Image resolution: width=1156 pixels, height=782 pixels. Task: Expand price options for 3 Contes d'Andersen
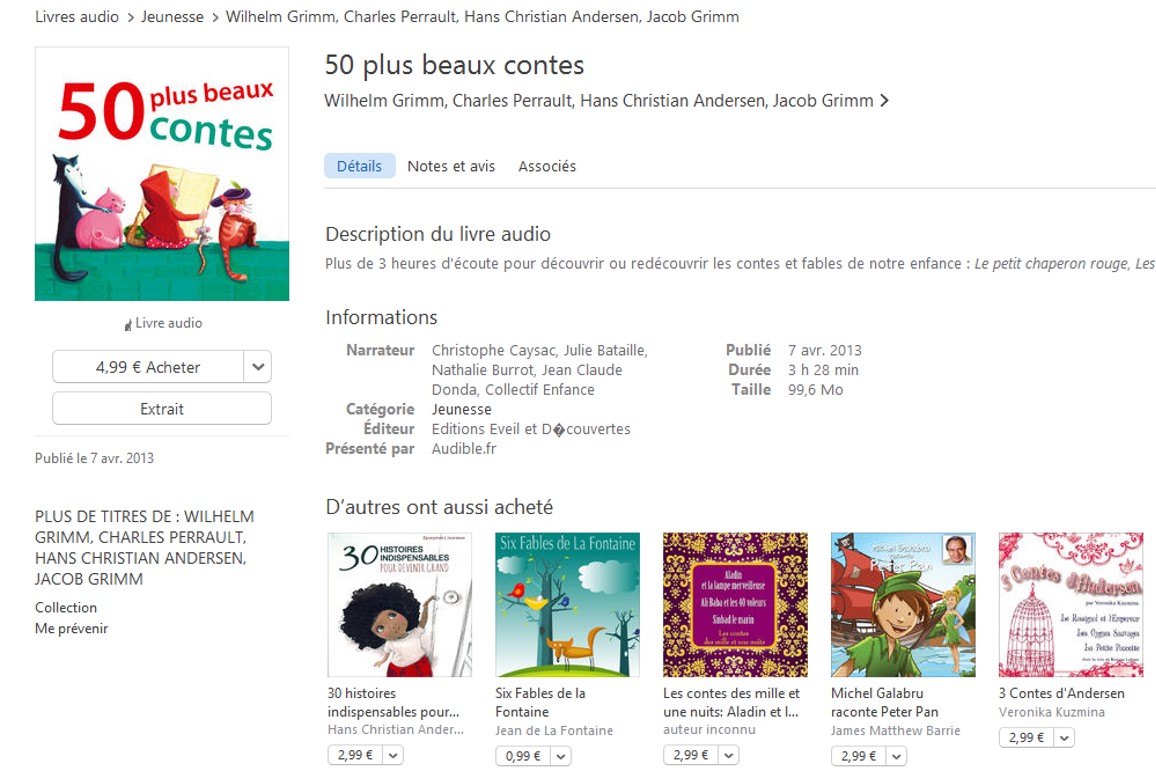tap(1064, 738)
